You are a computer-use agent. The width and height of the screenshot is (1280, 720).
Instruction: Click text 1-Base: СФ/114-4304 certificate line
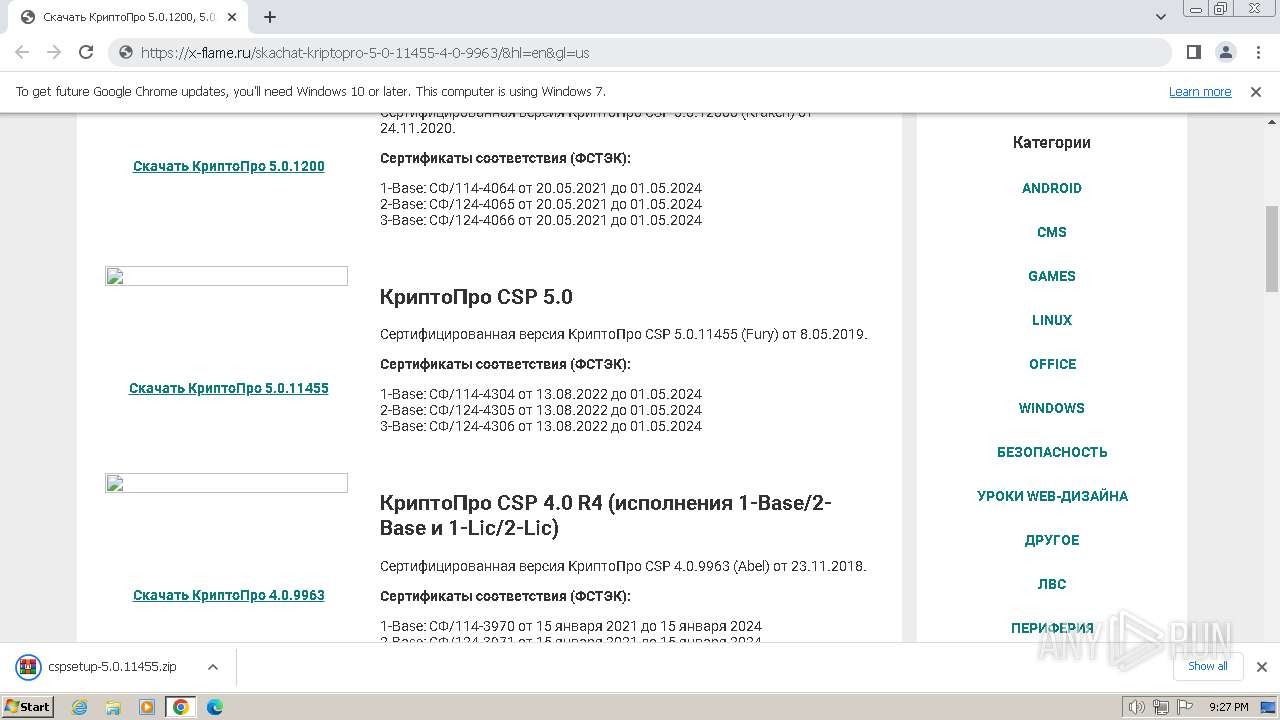pyautogui.click(x=541, y=394)
